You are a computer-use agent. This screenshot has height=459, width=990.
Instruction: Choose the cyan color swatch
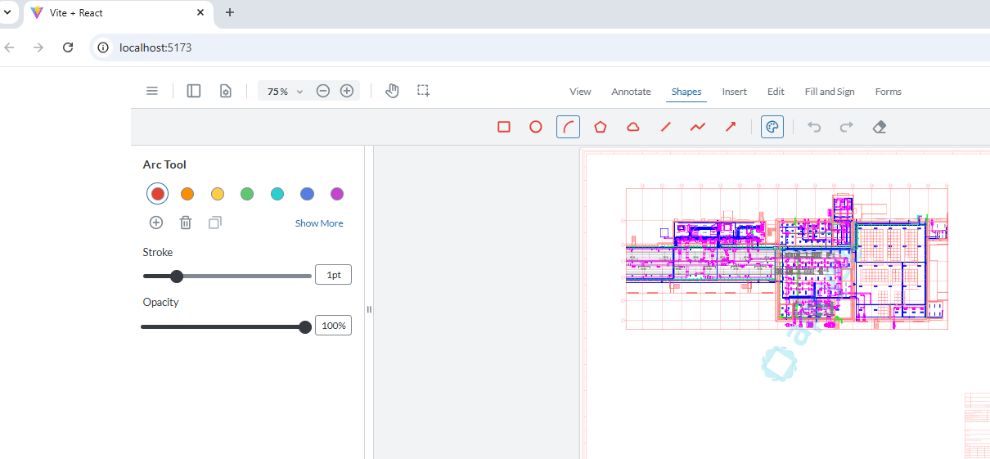point(277,194)
